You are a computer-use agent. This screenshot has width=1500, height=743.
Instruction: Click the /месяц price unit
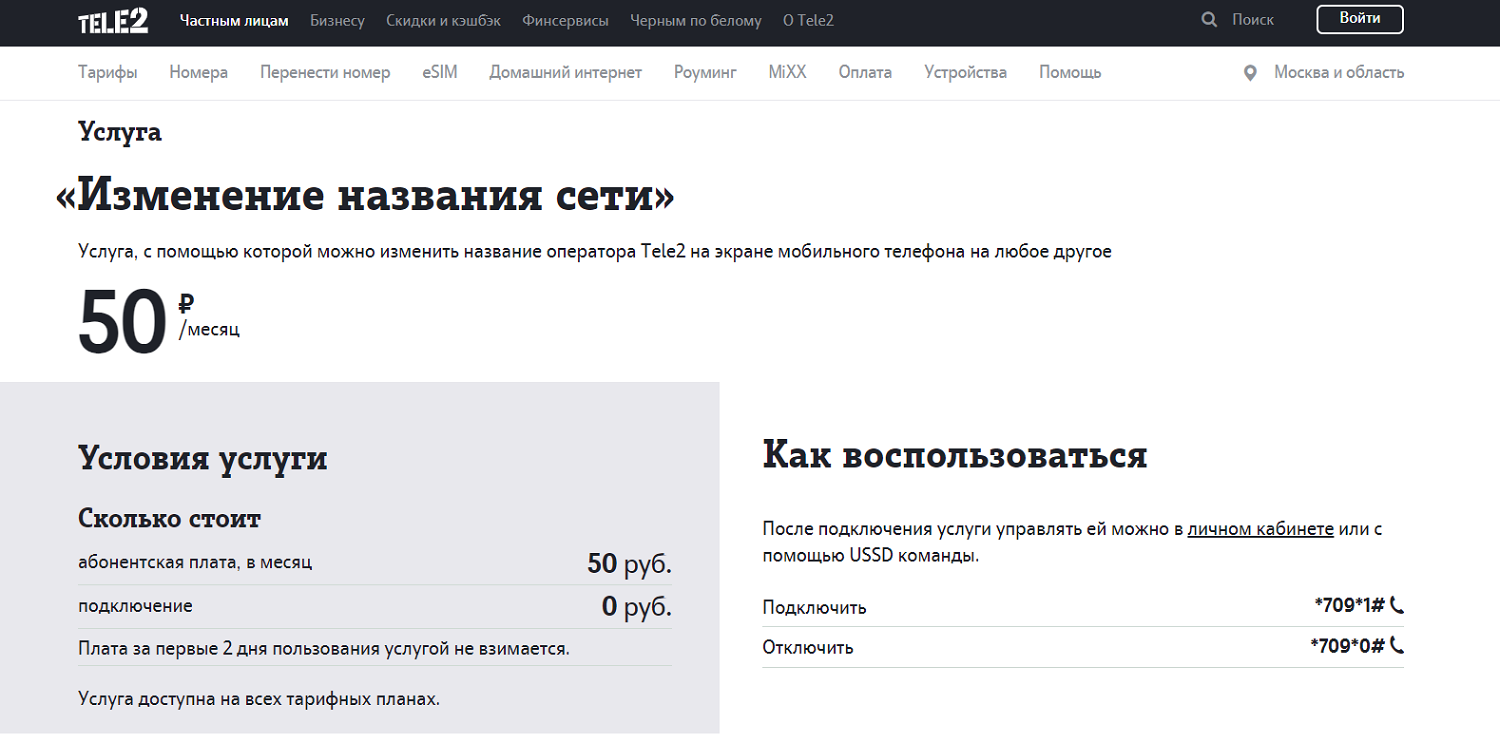click(x=209, y=329)
